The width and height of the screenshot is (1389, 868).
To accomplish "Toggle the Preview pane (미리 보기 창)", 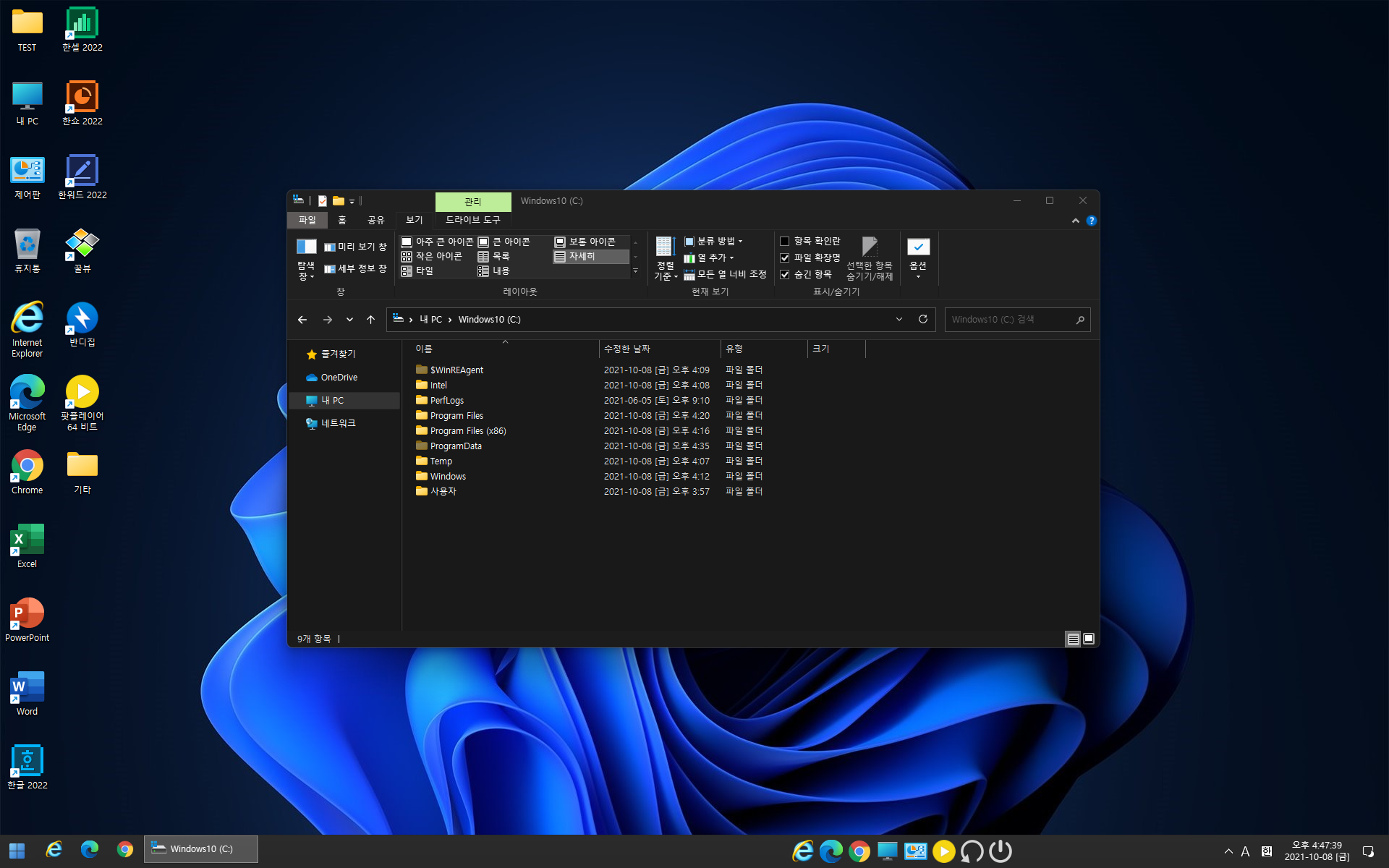I will point(355,247).
